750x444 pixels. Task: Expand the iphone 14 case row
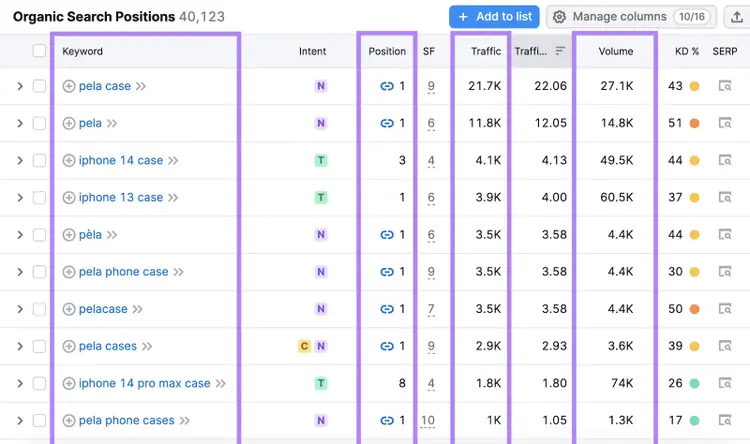[20, 160]
